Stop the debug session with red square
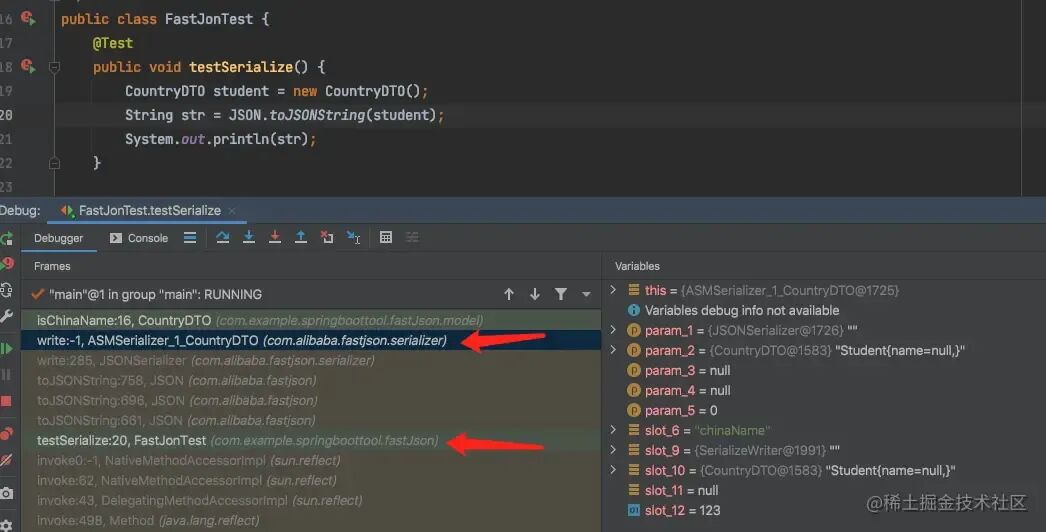 tap(7, 401)
